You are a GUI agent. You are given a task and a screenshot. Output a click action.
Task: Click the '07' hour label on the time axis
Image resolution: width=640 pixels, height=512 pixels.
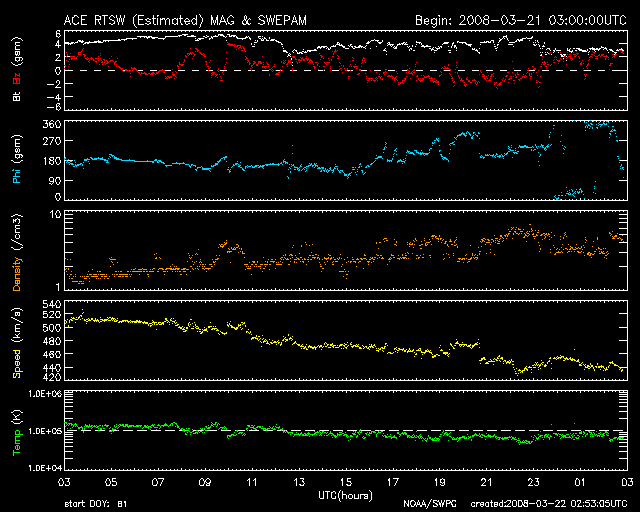click(x=158, y=483)
